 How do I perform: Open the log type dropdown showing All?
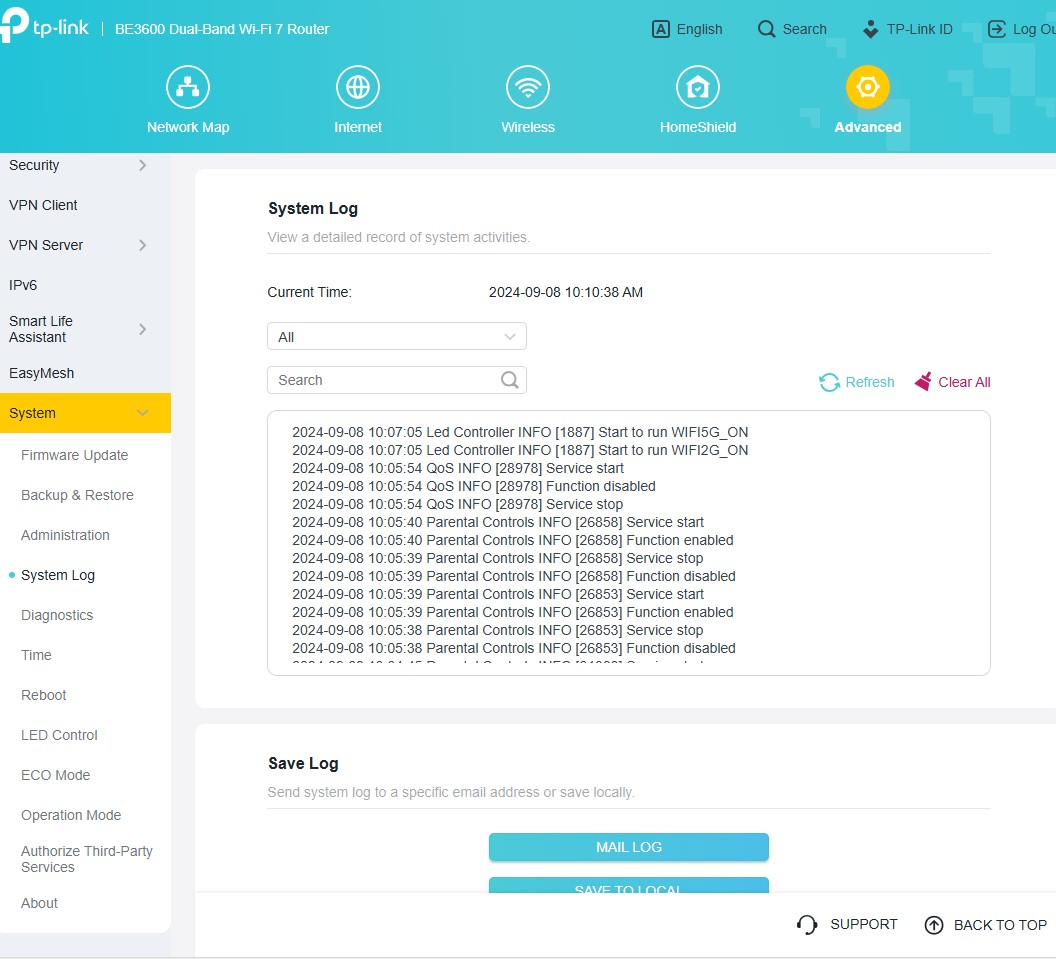coord(396,337)
